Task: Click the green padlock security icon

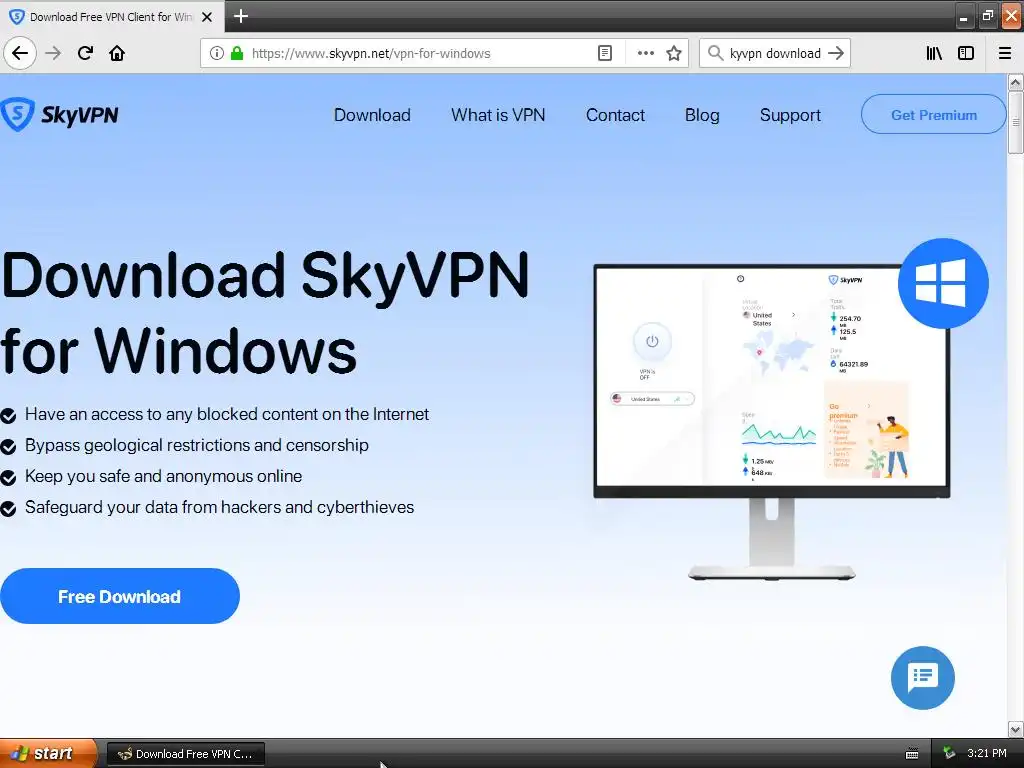Action: point(237,53)
